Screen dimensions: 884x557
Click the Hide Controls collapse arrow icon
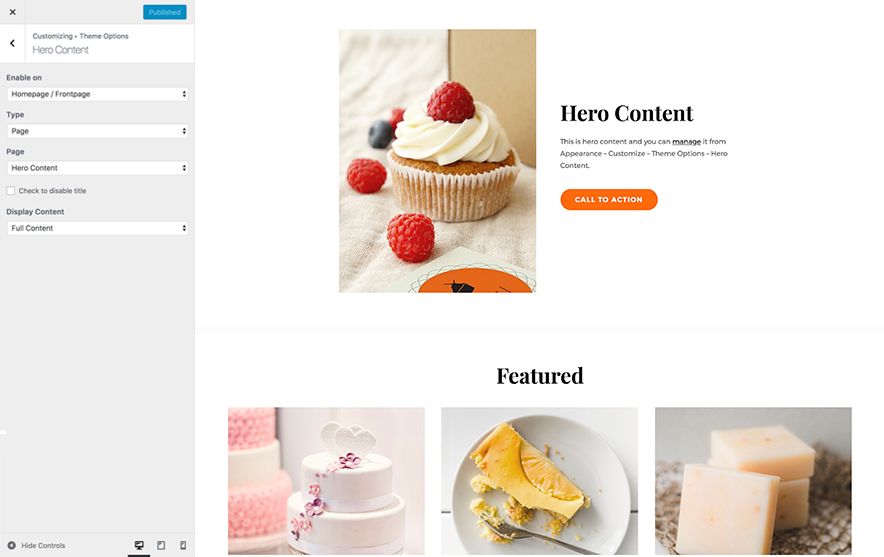pos(11,545)
